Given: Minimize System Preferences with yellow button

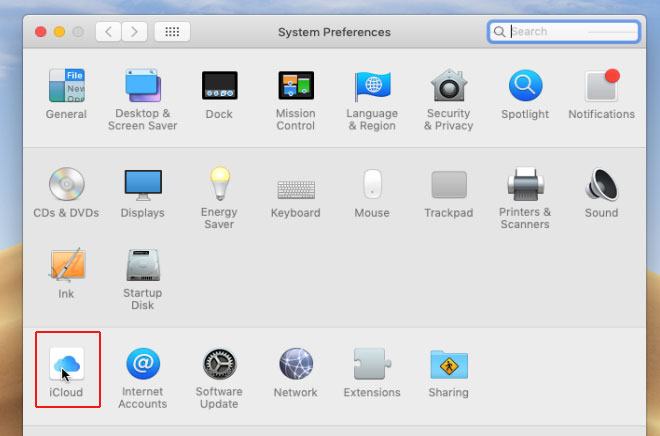Looking at the screenshot, I should click(59, 32).
